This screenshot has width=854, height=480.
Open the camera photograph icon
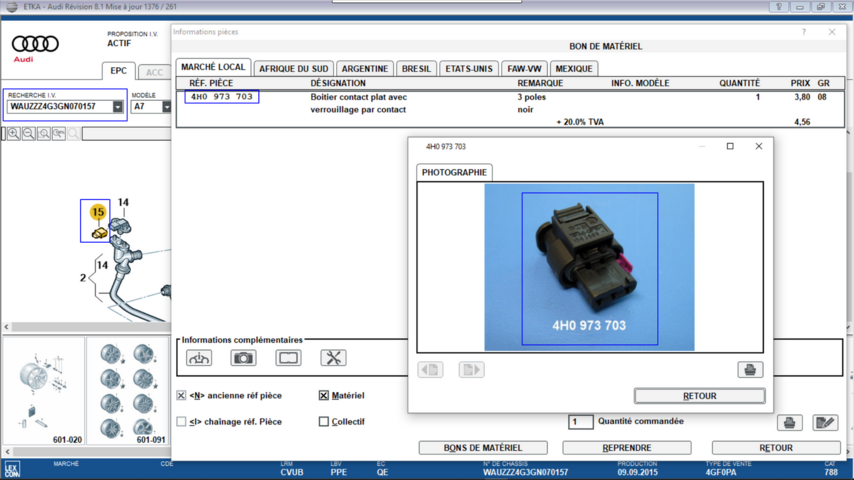(243, 358)
